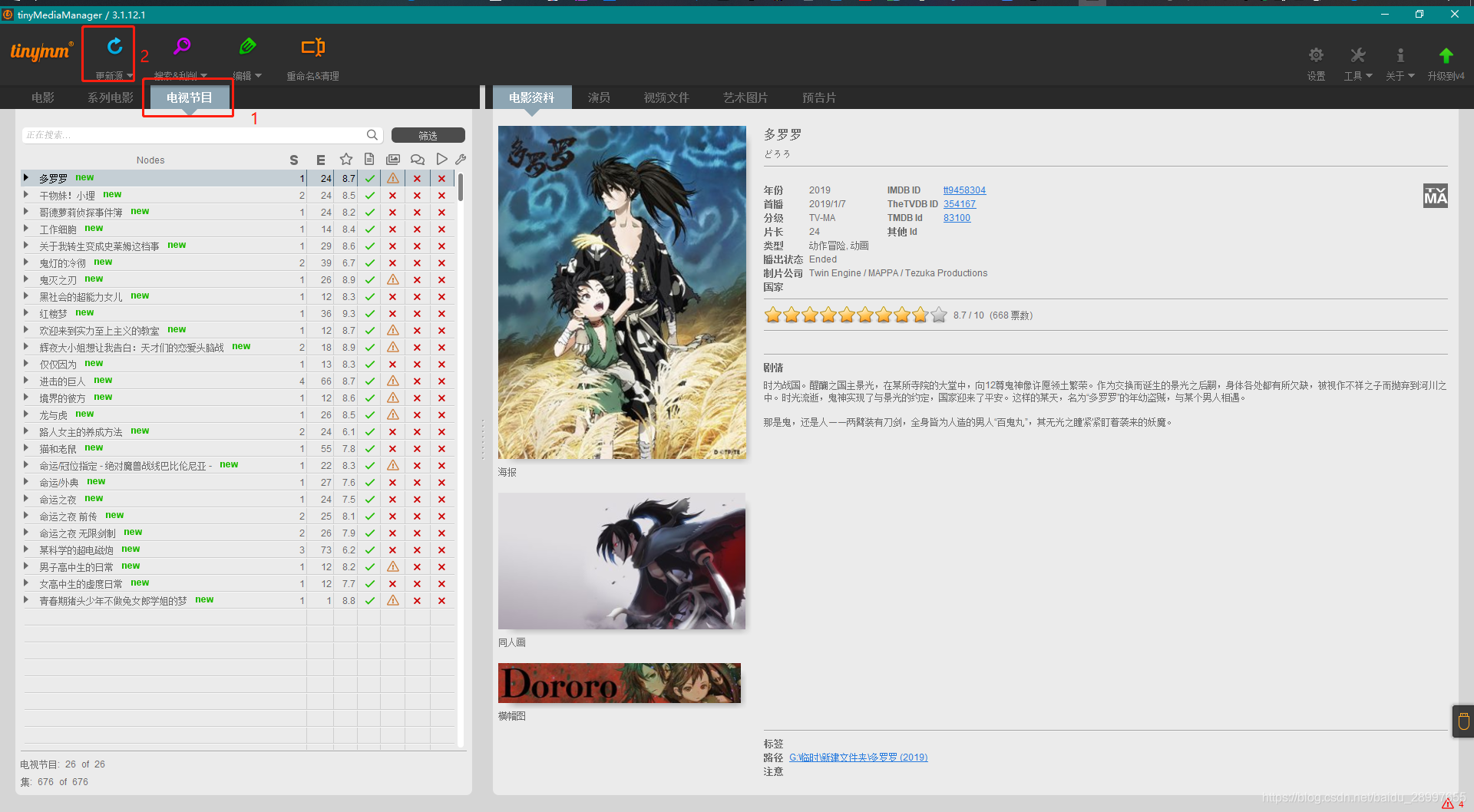Sort by images column header icon
This screenshot has width=1474, height=812.
393,160
